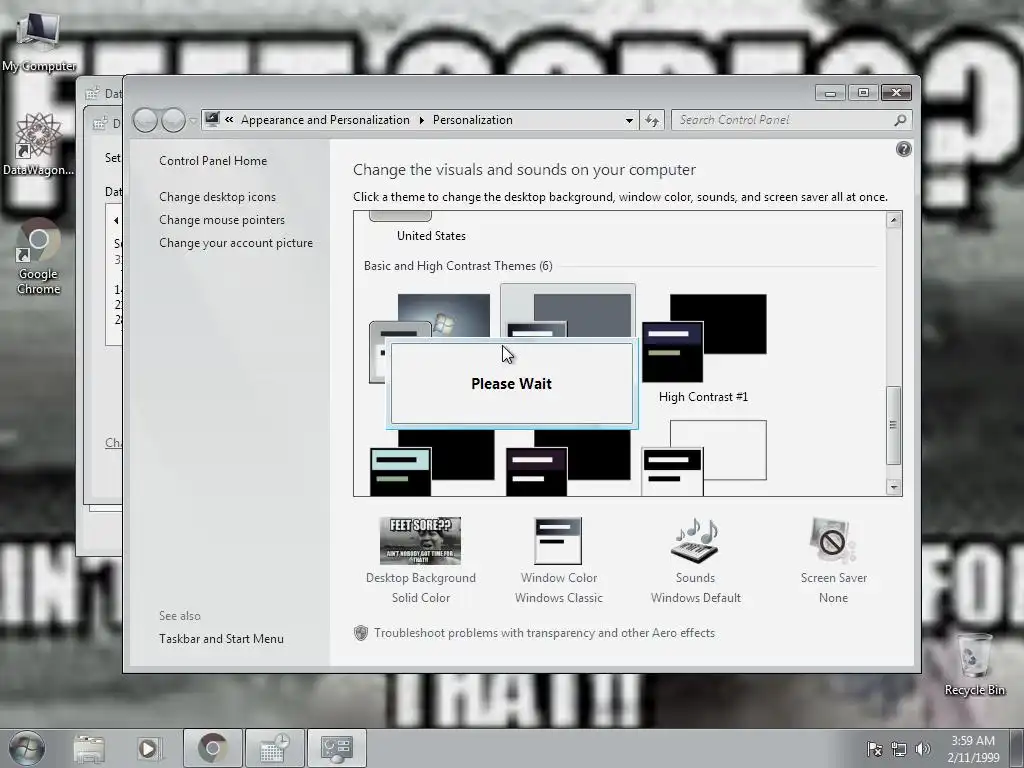1024x768 pixels.
Task: Click the volume speaker tray icon
Action: (x=923, y=749)
